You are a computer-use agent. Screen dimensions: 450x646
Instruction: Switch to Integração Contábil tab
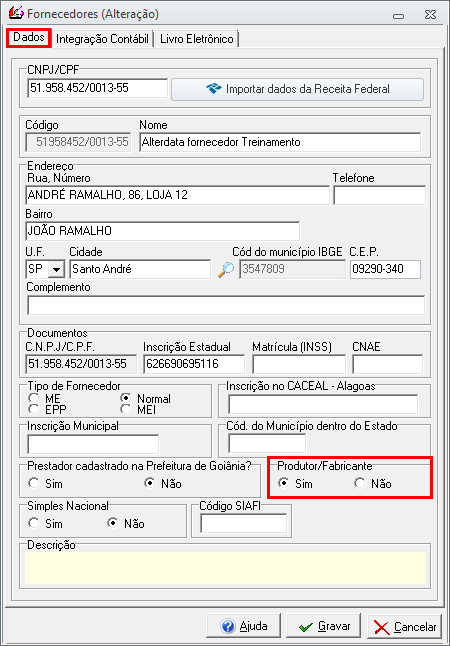click(x=102, y=39)
